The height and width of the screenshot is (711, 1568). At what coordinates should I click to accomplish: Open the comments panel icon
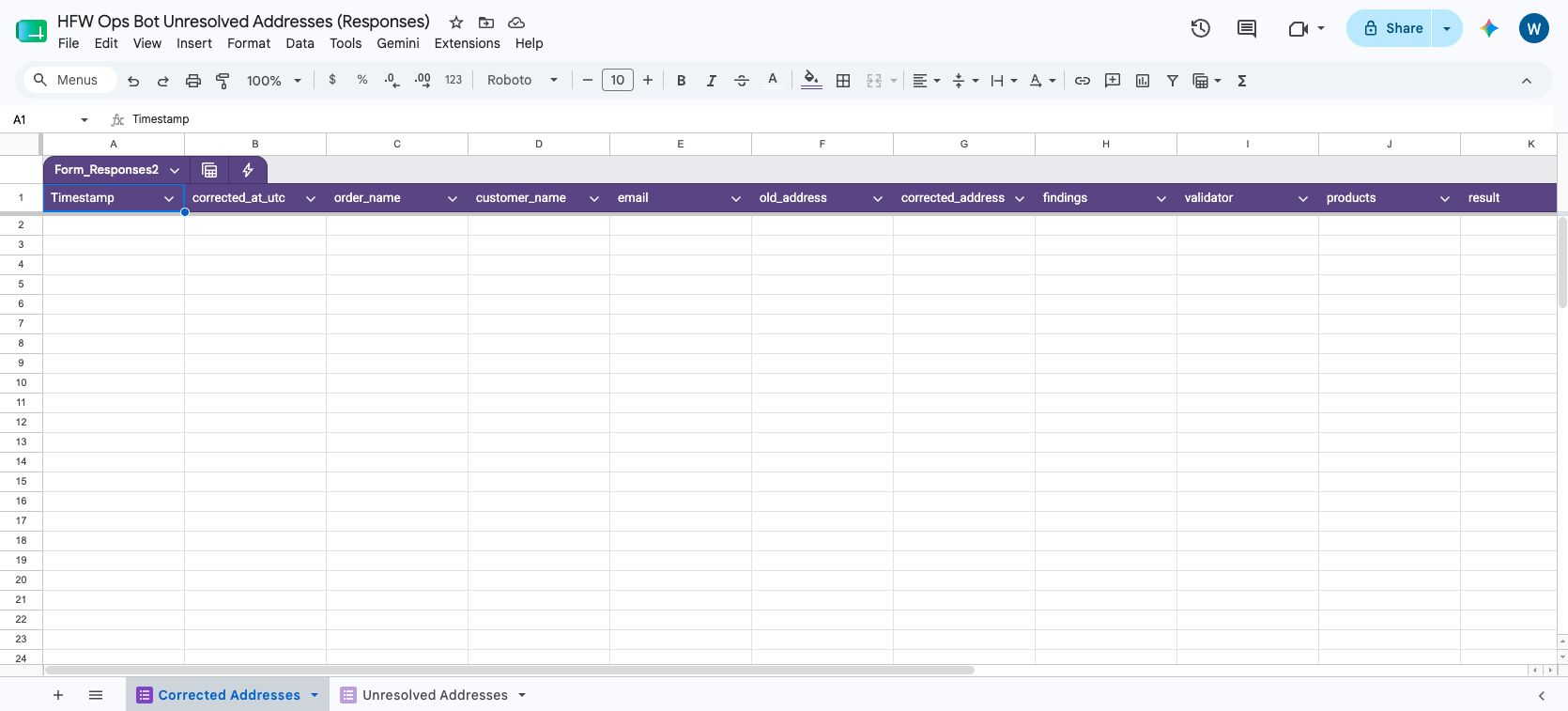1247,28
